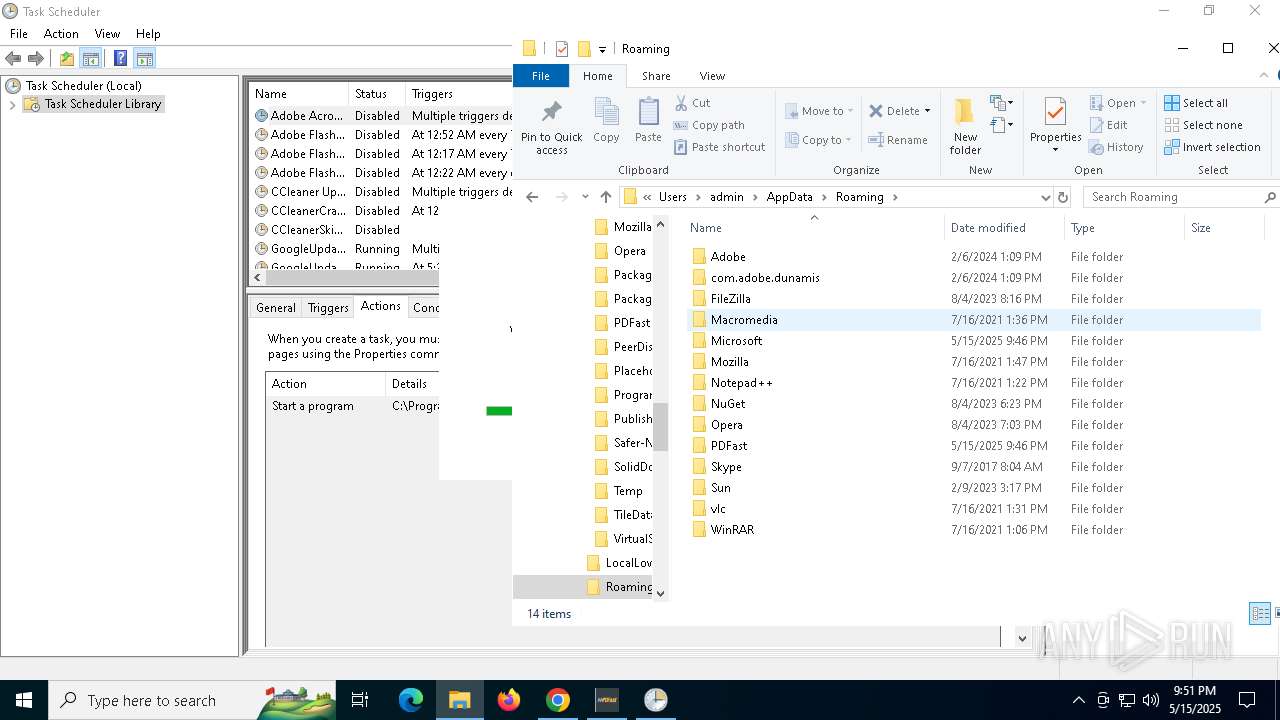Image resolution: width=1280 pixels, height=720 pixels.
Task: Switch to View ribbon tab in Explorer
Action: click(712, 76)
